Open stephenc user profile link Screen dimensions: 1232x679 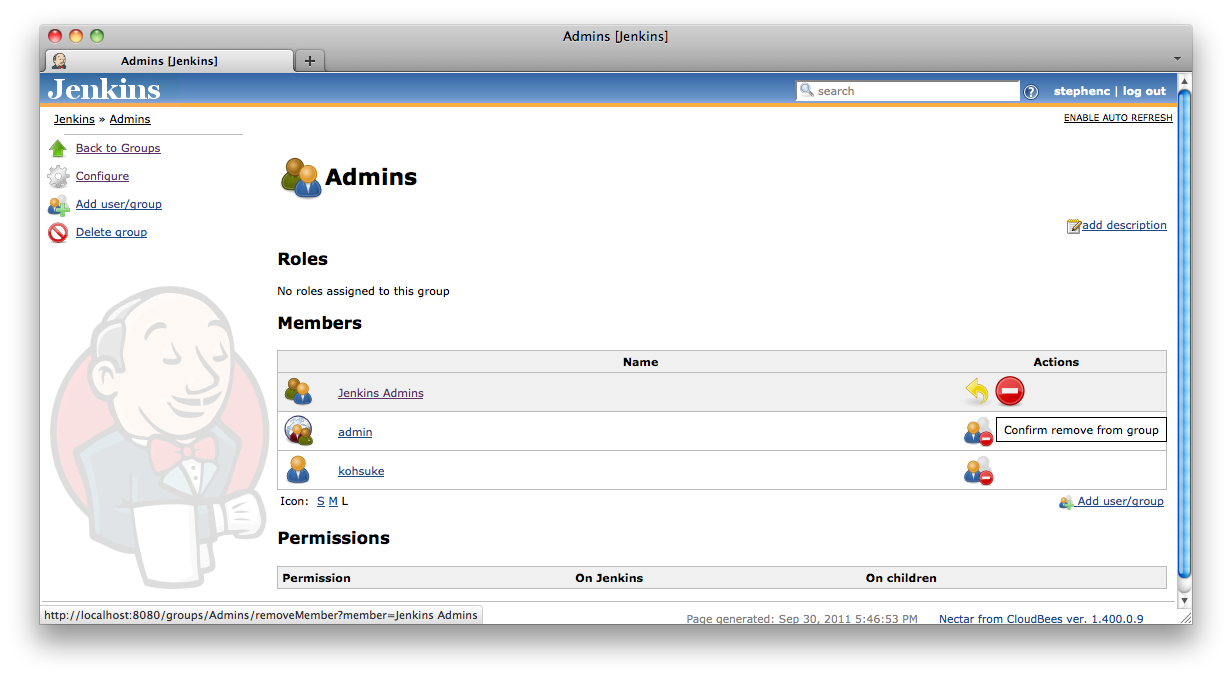click(x=1082, y=91)
